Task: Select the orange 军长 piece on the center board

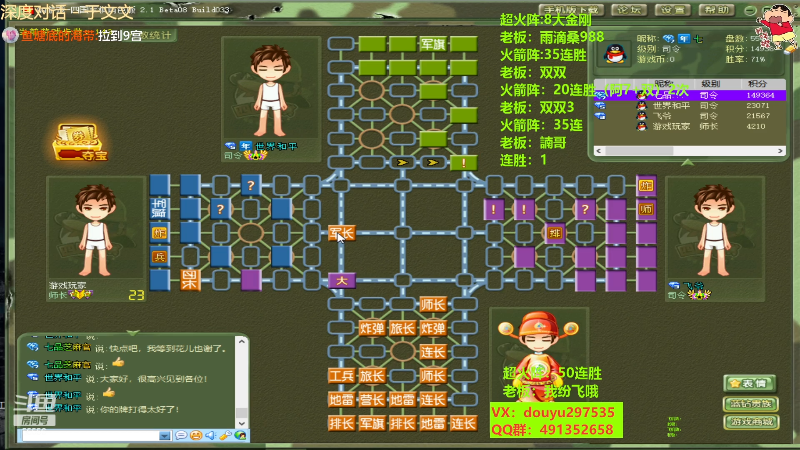Action: click(x=341, y=233)
